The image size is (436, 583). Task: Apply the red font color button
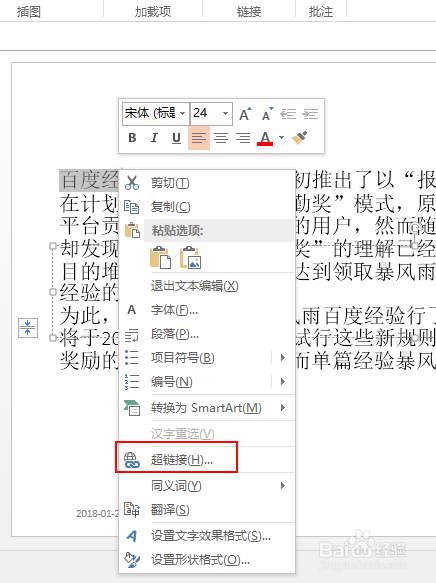click(x=265, y=138)
